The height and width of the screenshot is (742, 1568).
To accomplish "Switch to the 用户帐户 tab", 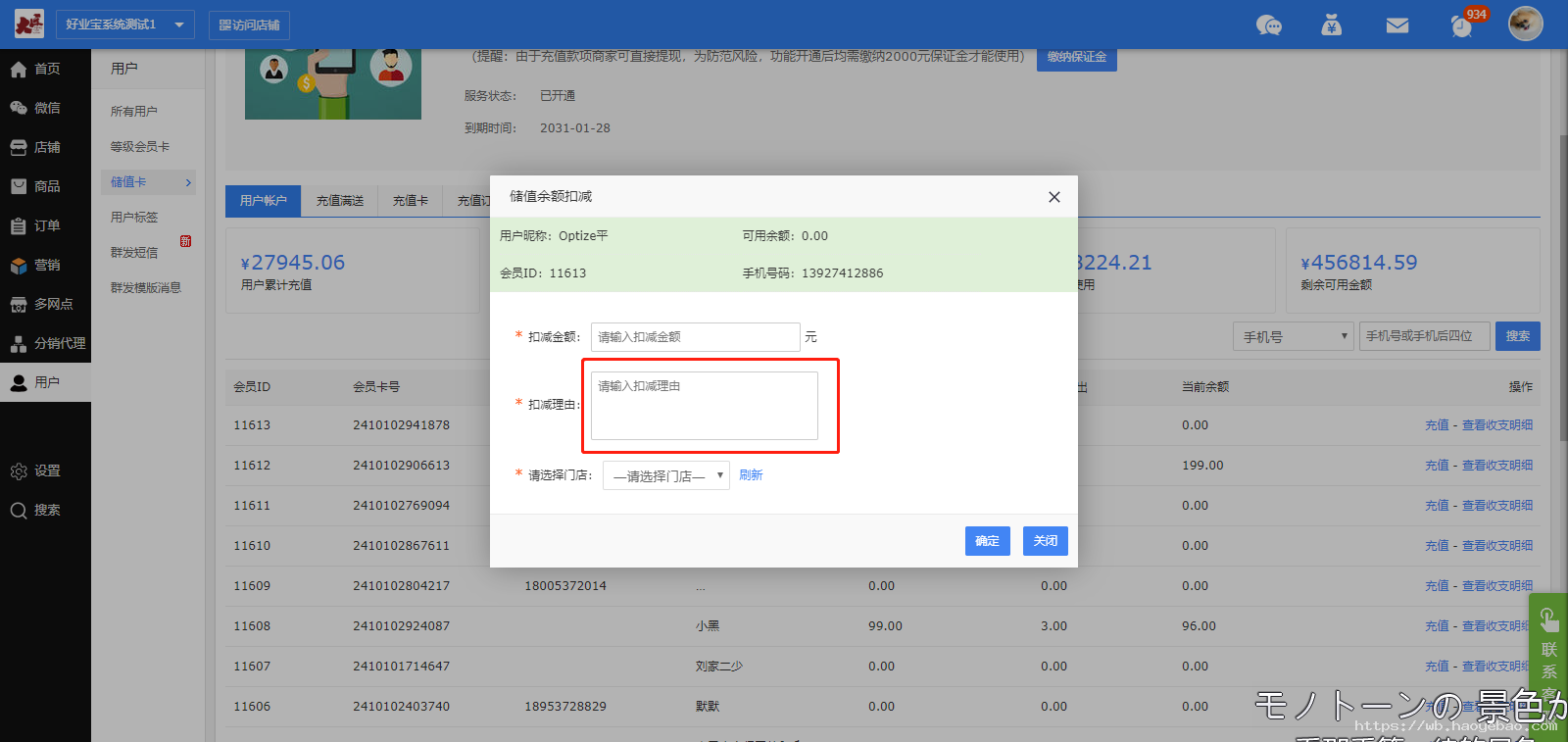I will pos(264,201).
